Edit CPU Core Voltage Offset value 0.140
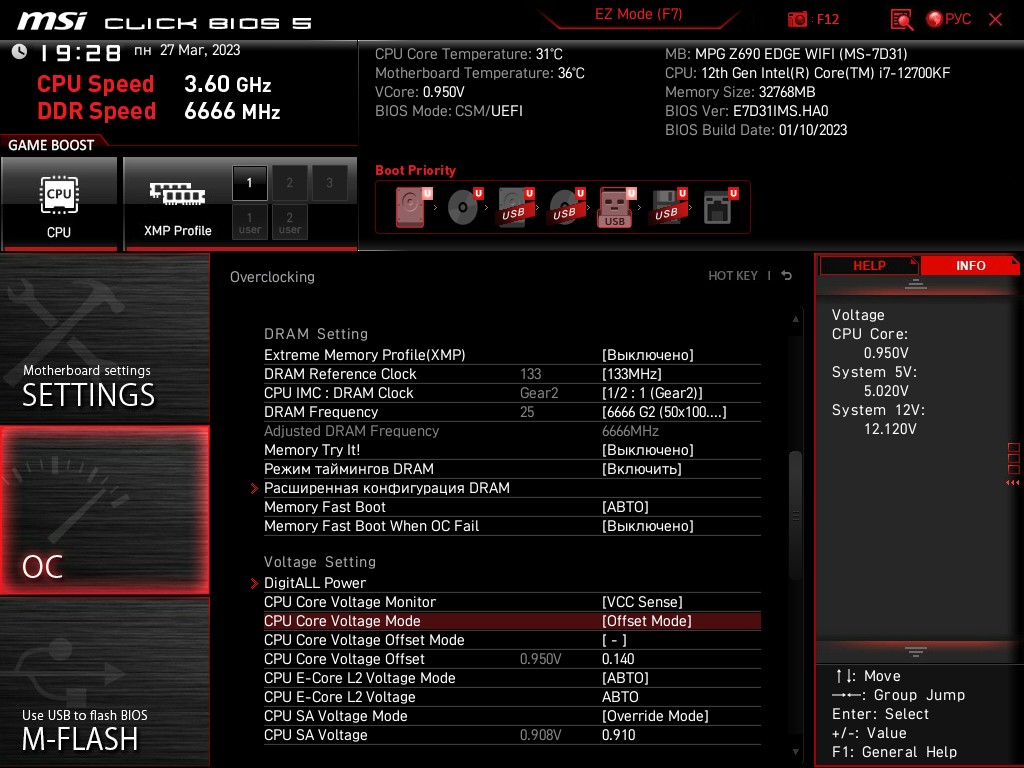This screenshot has height=768, width=1024. [618, 658]
